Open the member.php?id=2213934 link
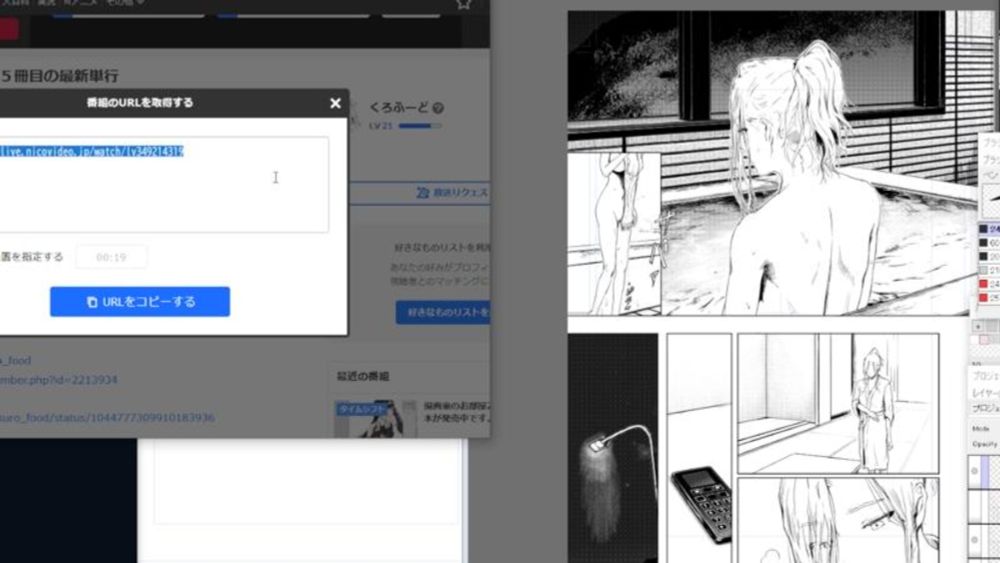The height and width of the screenshot is (563, 1000). (59, 380)
